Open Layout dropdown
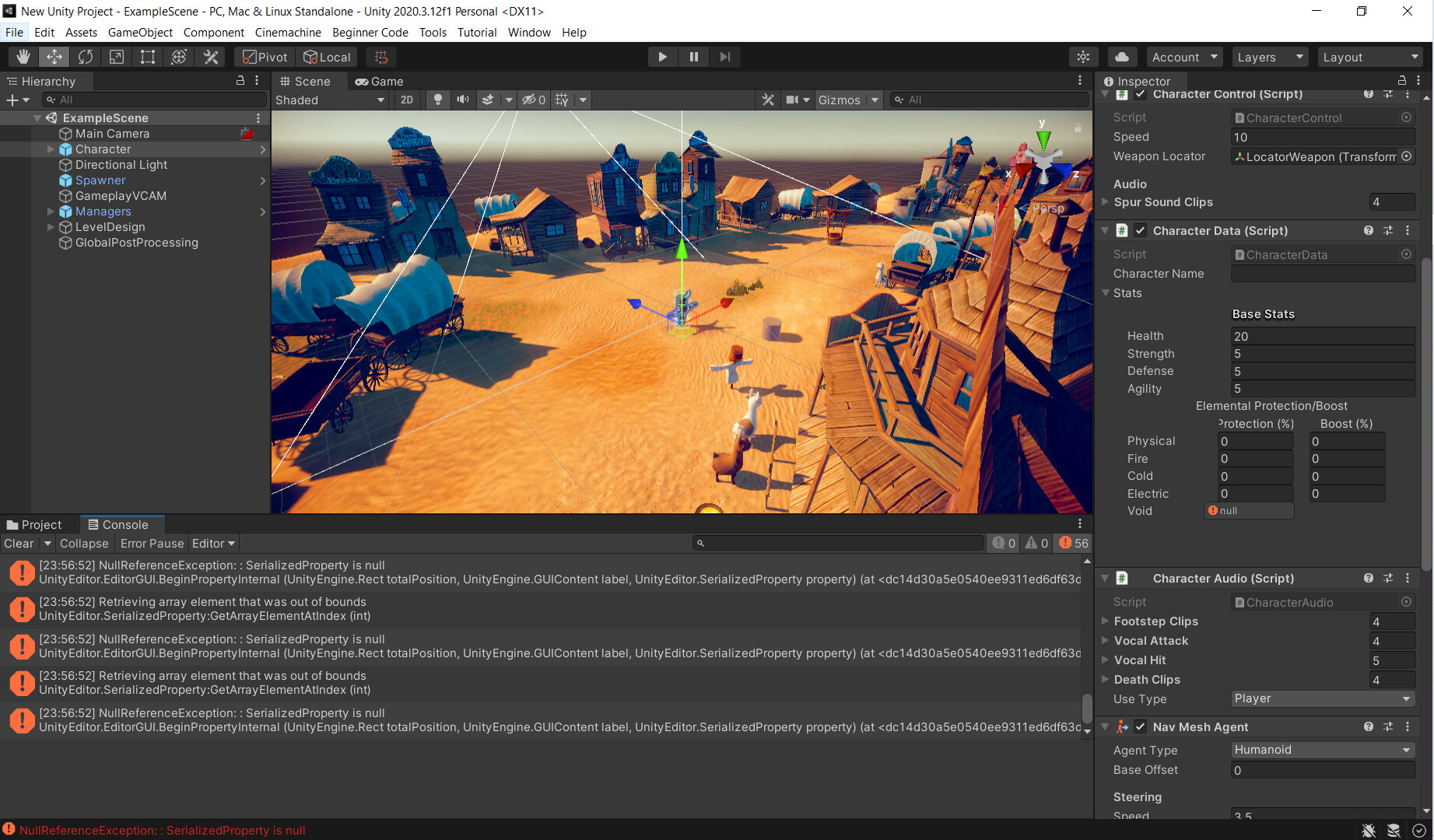Screen dimensions: 1434x840 point(1371,57)
